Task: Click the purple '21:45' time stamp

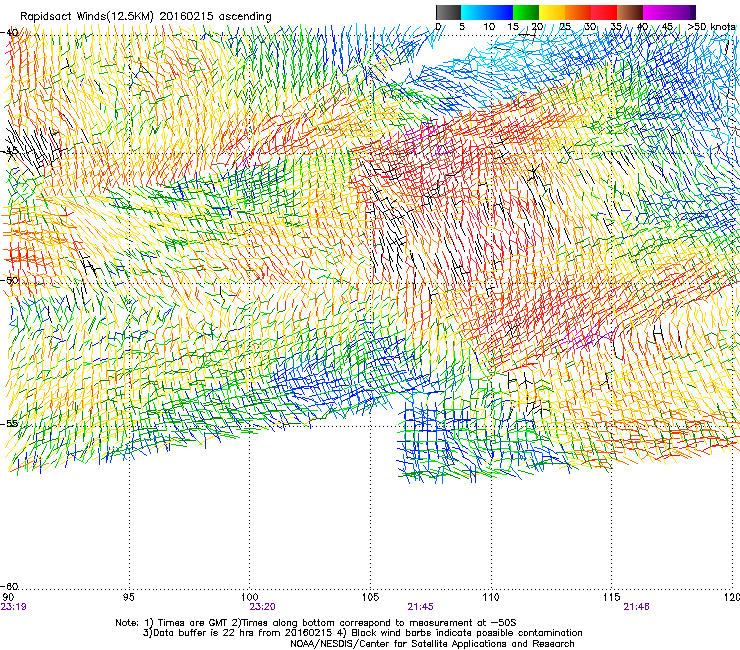Action: tap(420, 607)
